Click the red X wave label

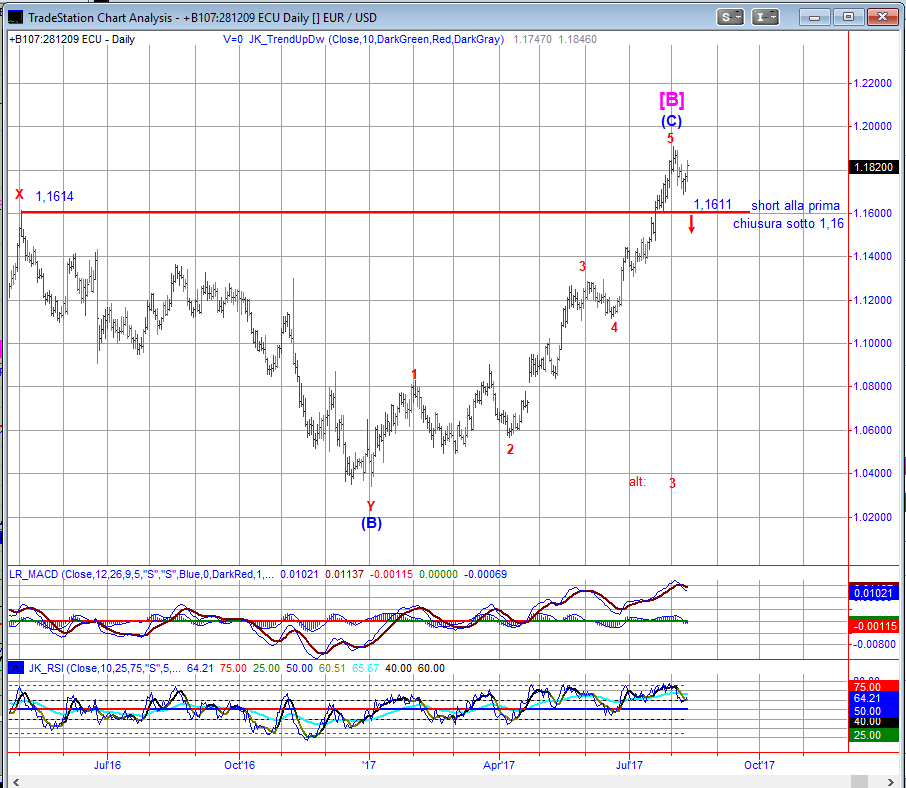click(20, 194)
